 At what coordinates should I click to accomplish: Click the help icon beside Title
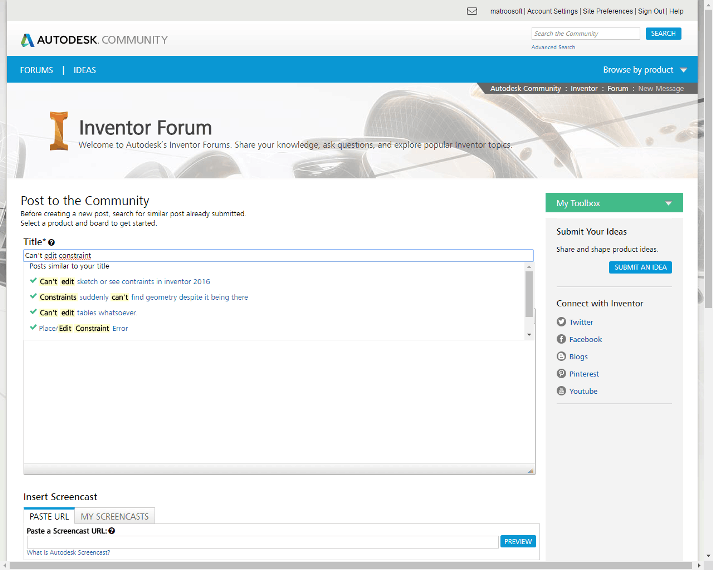51,243
